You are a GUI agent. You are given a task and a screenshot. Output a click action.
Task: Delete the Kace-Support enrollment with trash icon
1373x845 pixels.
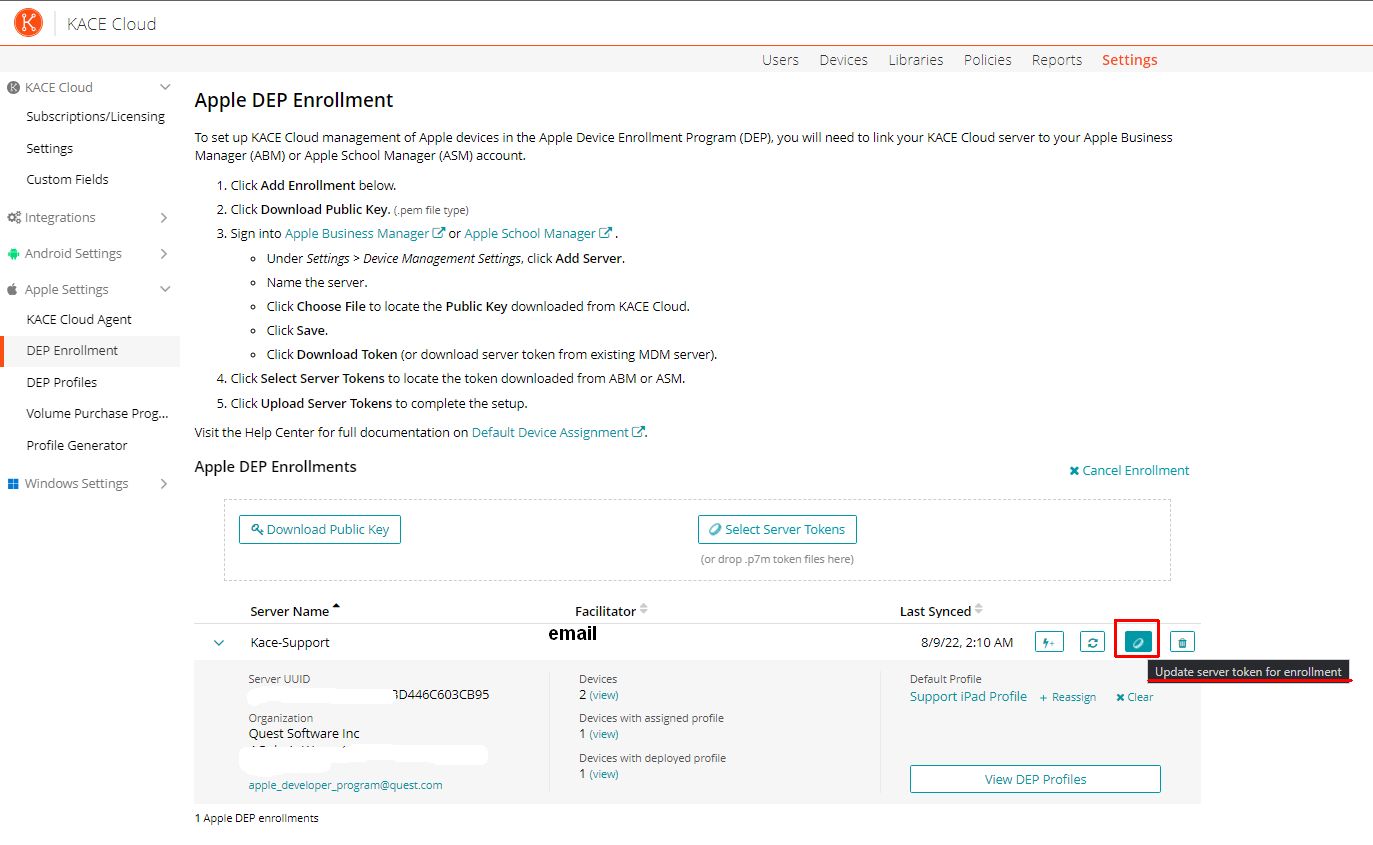click(x=1182, y=642)
